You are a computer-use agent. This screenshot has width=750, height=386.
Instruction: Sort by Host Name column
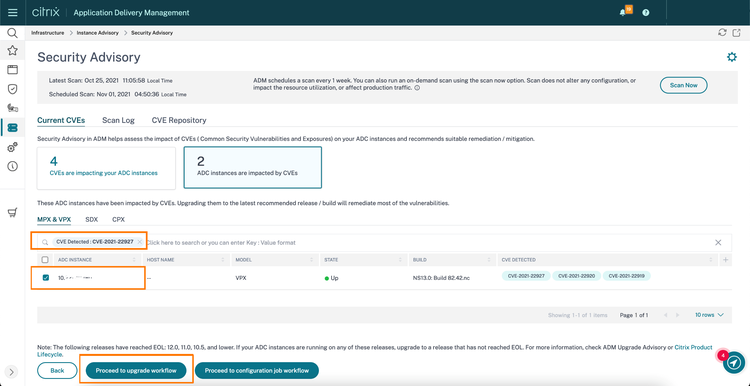pyautogui.click(x=187, y=260)
